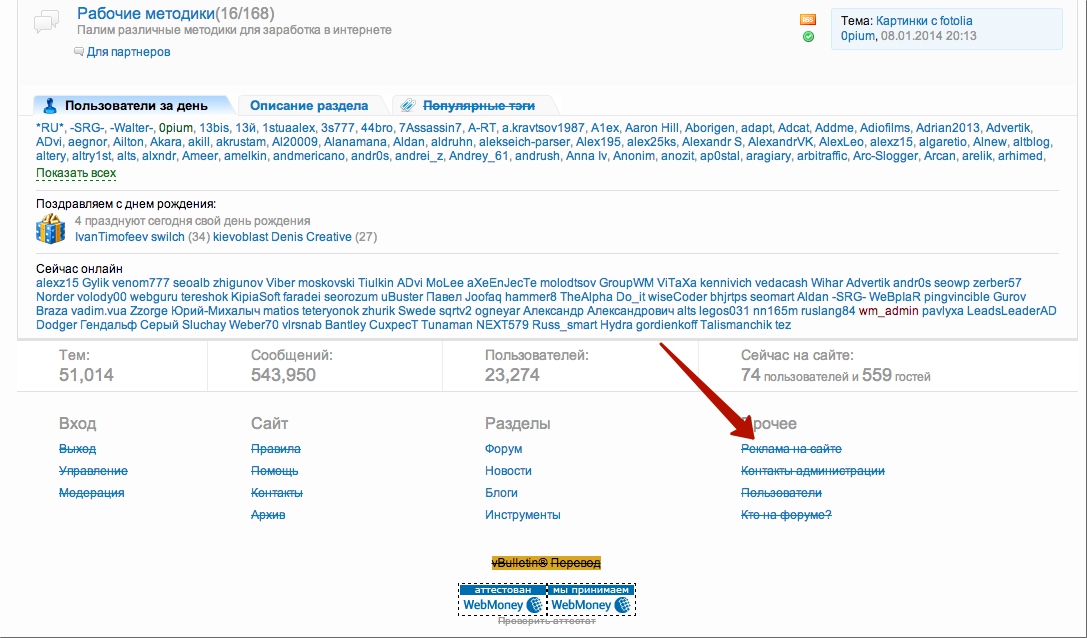Click the 'аттестован WebMoney' badge
Screen dimensions: 1087x638
click(x=502, y=599)
